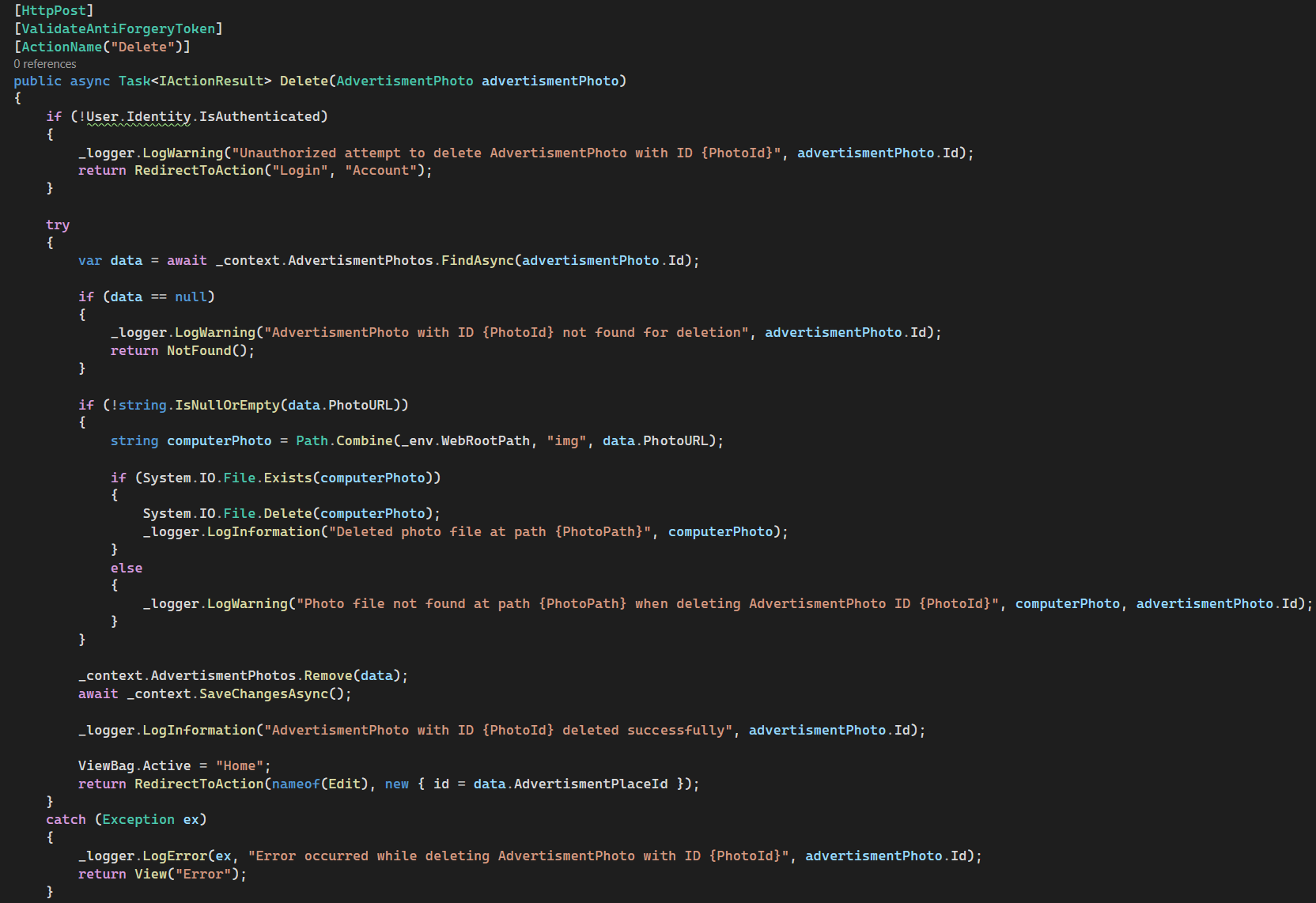Click the 'return View("Error");' statement

point(162,874)
